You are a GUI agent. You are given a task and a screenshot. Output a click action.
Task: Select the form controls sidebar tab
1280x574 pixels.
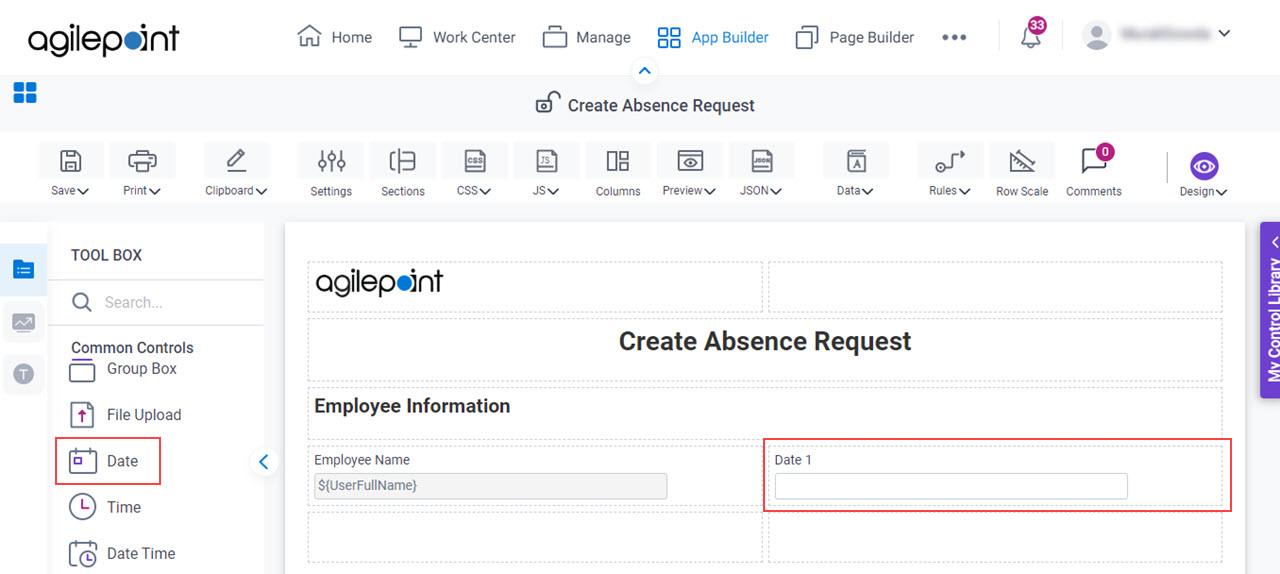point(24,269)
